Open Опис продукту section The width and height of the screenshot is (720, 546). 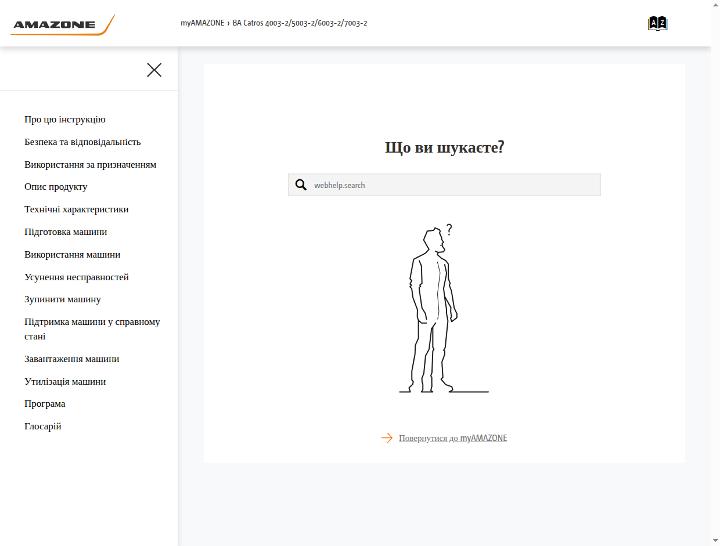(x=56, y=187)
